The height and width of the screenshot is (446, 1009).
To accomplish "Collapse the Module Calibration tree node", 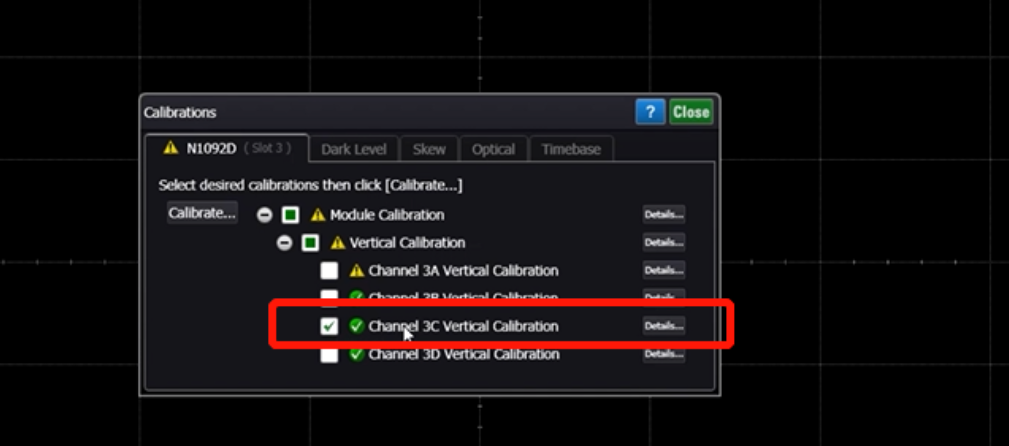I will [265, 215].
